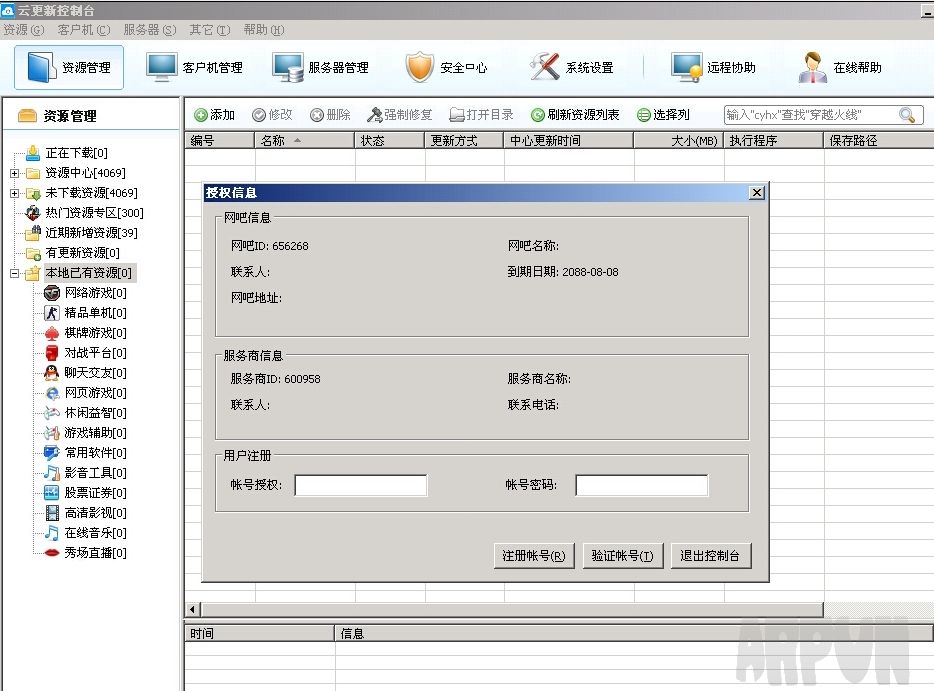
Task: Click the 信息 log column header
Action: pos(634,633)
